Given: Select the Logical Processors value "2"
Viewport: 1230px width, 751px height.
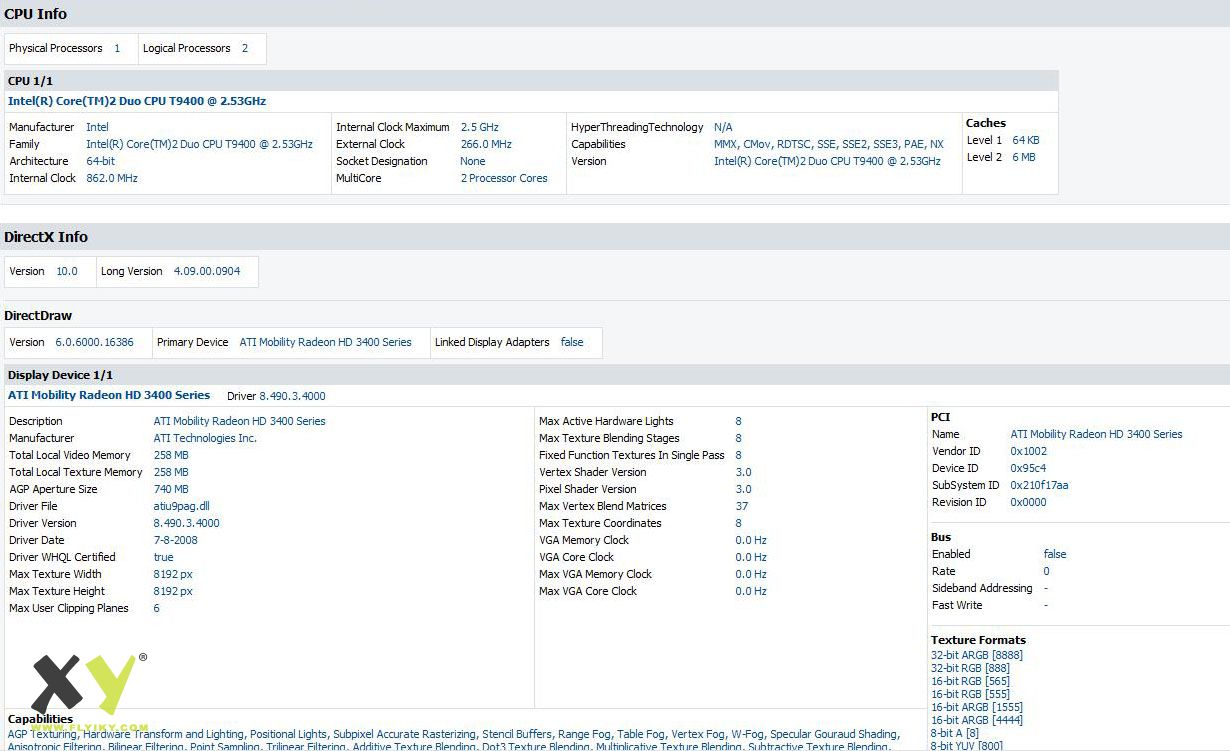Looking at the screenshot, I should tap(245, 48).
